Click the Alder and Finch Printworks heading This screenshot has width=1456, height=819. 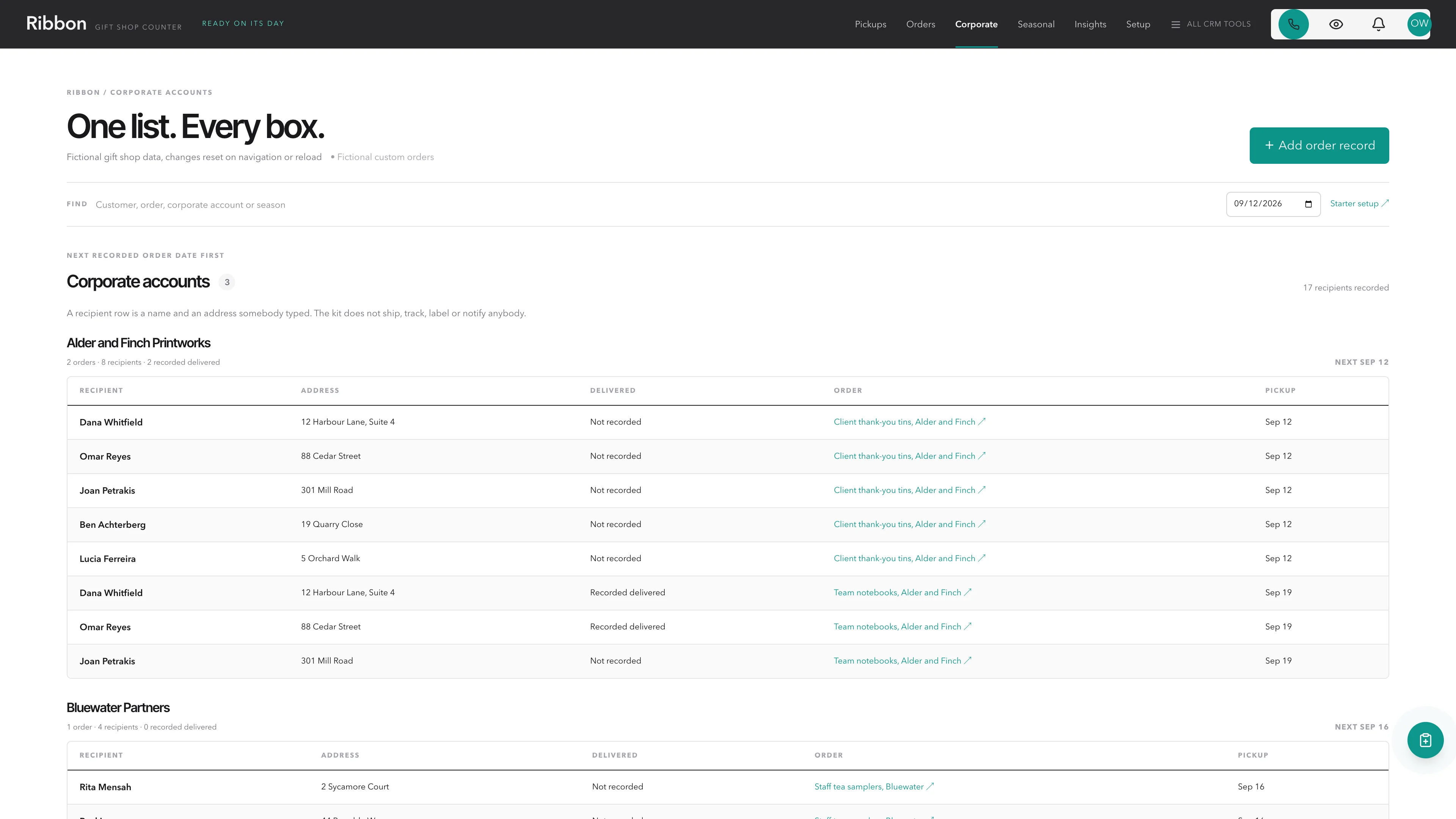pos(138,343)
